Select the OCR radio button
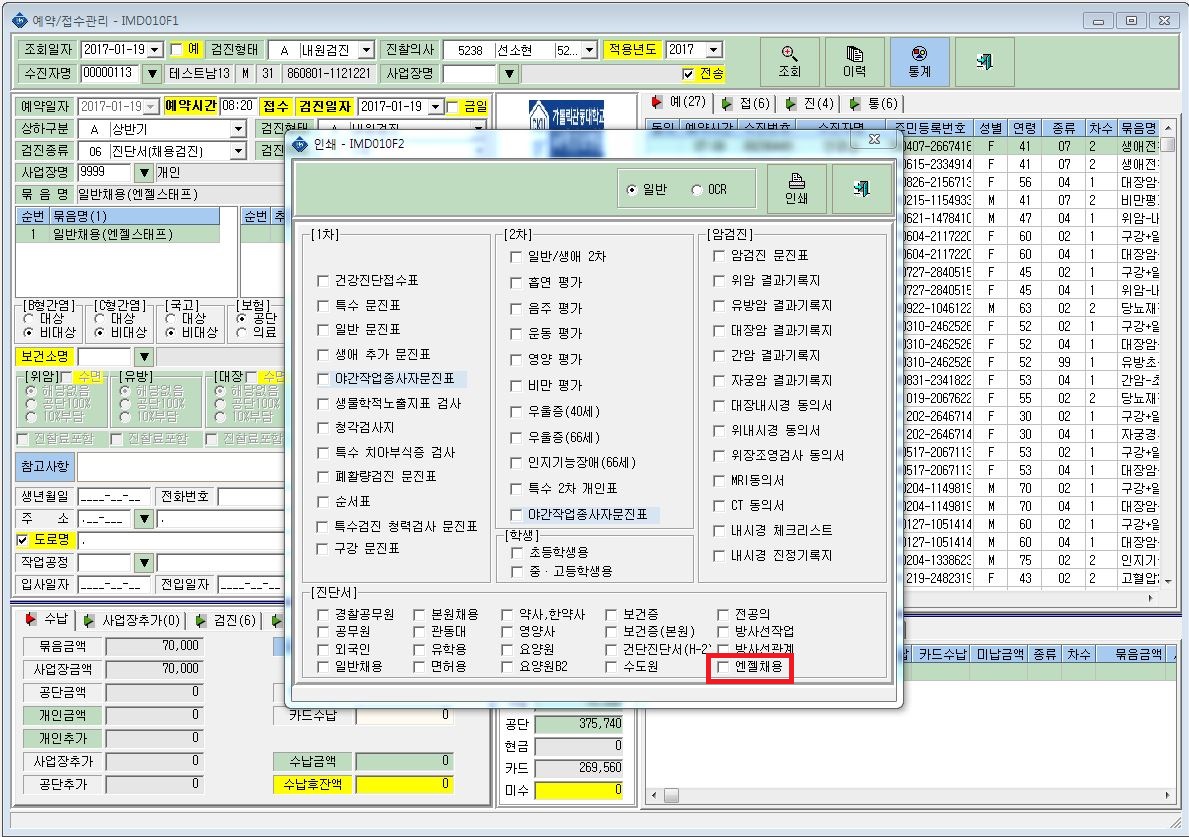The image size is (1189, 837). tap(697, 190)
